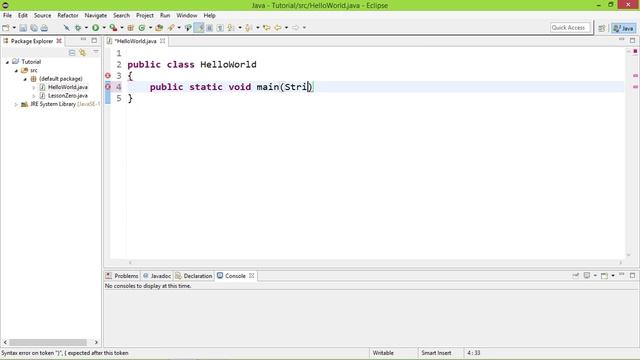Screen dimensions: 640x360
Task: Click the error marker on line 3
Action: pos(108,76)
